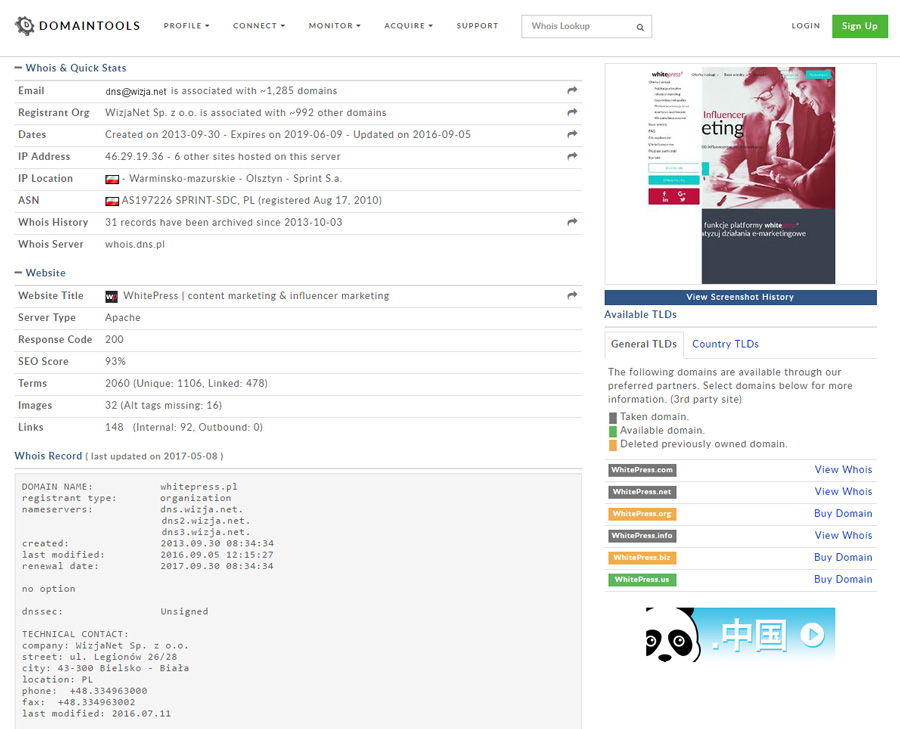Click share arrow in the Email row
Image resolution: width=900 pixels, height=729 pixels.
[572, 91]
